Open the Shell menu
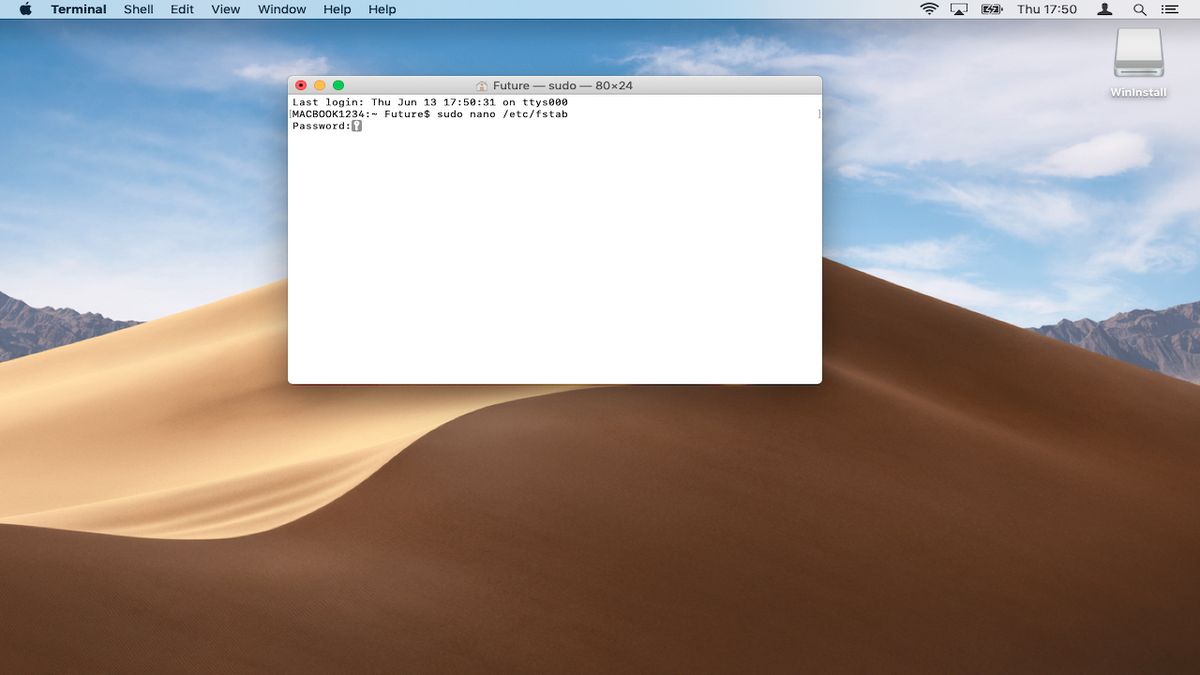1200x675 pixels. [x=138, y=9]
